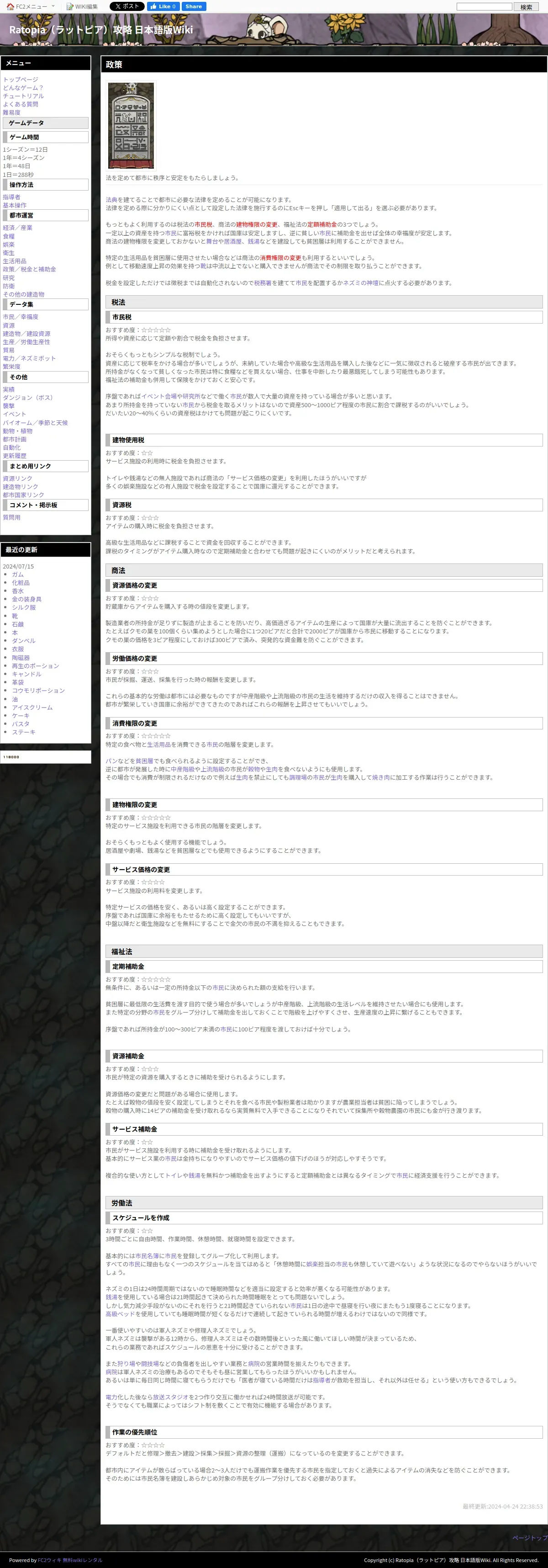Viewport: 548px width, 1568px height.
Task: Open 都市国家リンク in the sidebar
Action: pos(23,495)
